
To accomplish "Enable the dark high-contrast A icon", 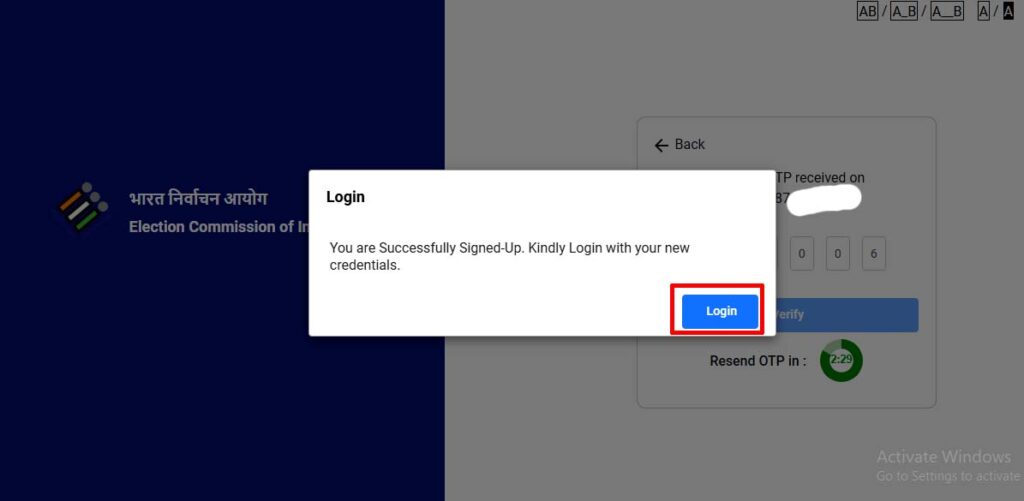I will [1008, 11].
